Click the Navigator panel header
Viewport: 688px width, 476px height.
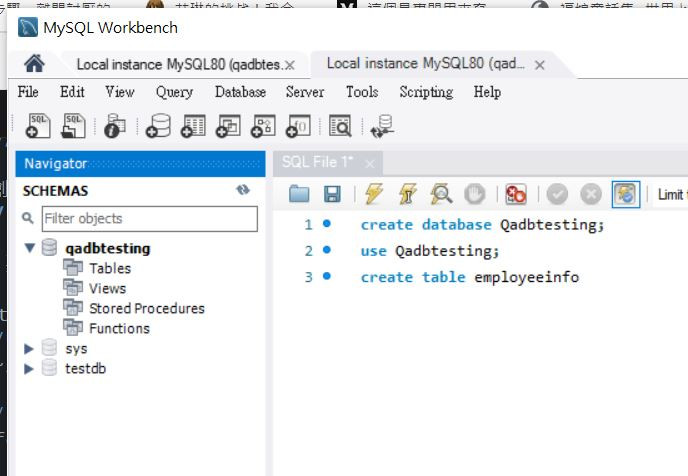coord(140,164)
